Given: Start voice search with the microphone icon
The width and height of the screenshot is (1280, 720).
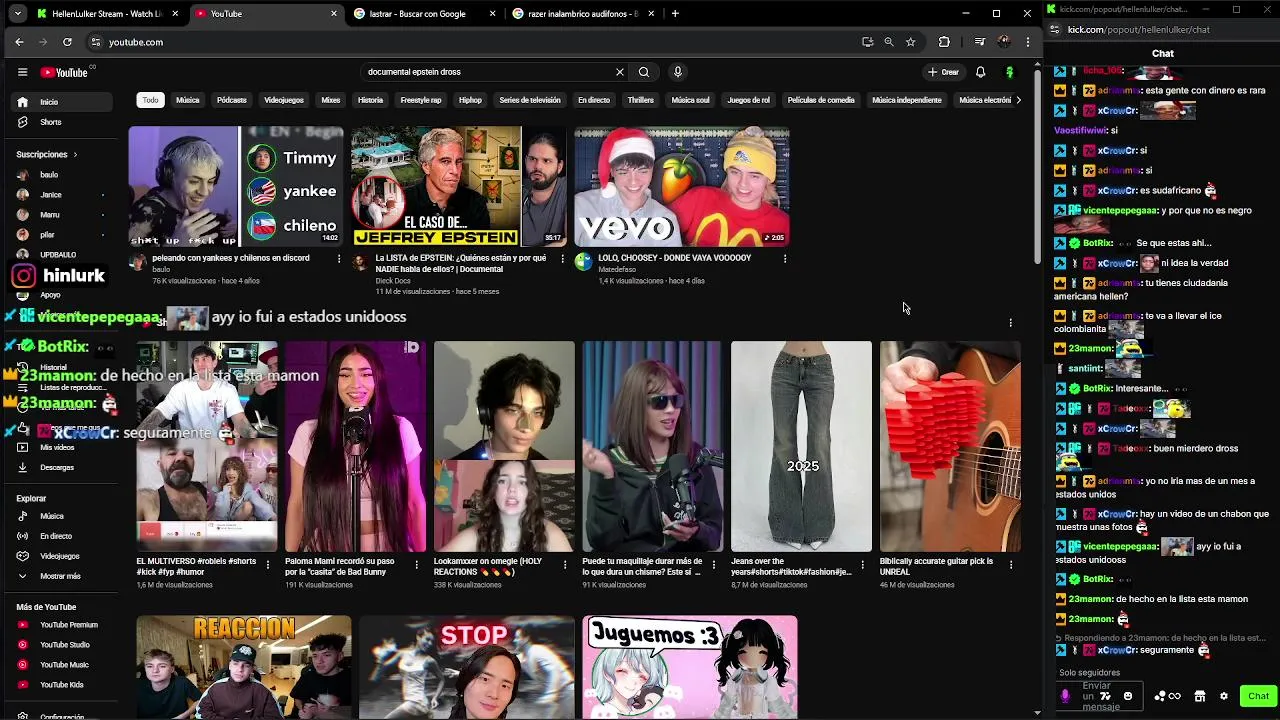Looking at the screenshot, I should tap(677, 72).
